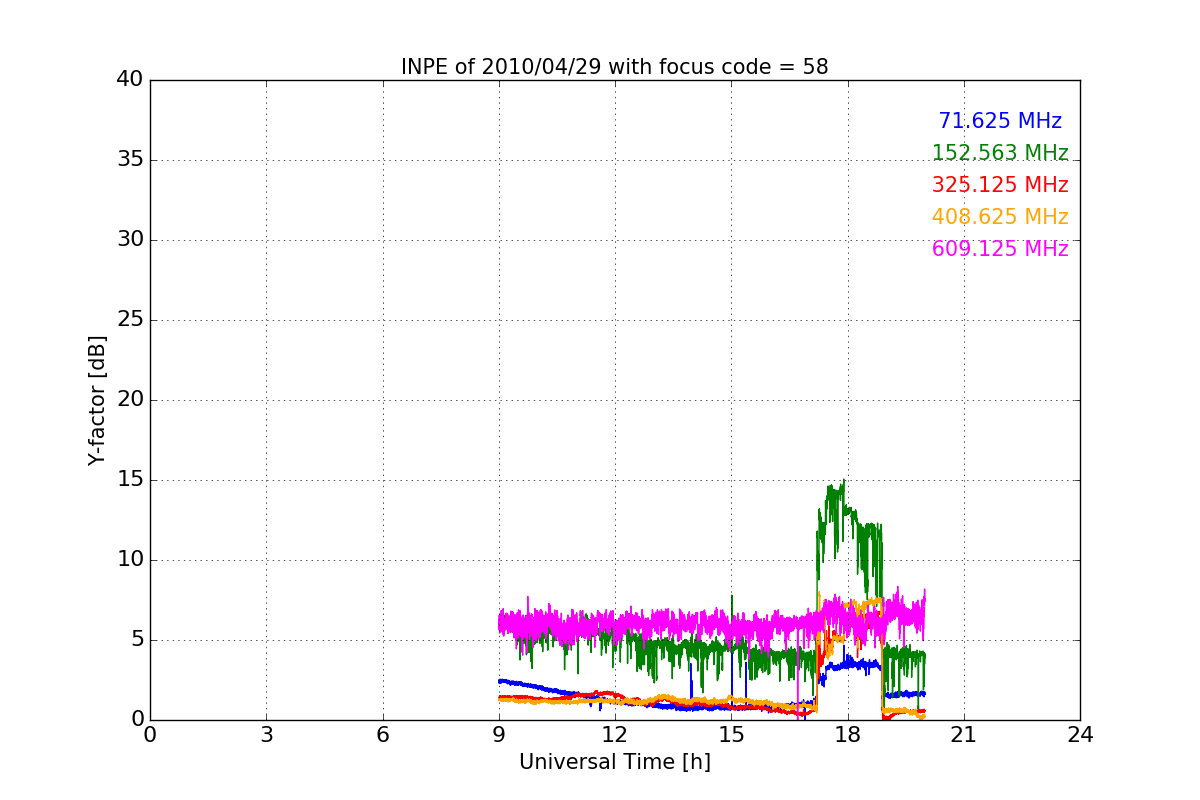Click the x-axis tick label 12
Viewport: 1200px width, 800px height.
coord(615,735)
